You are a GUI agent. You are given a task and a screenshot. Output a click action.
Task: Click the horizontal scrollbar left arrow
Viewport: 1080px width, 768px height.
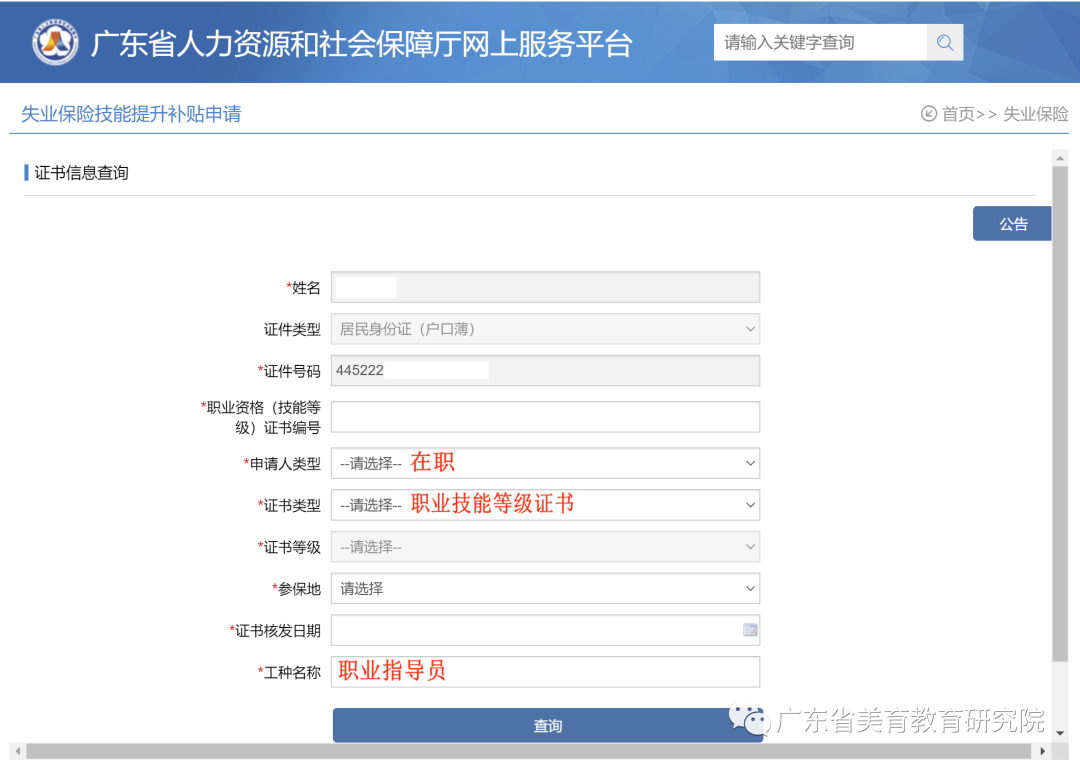(16, 751)
